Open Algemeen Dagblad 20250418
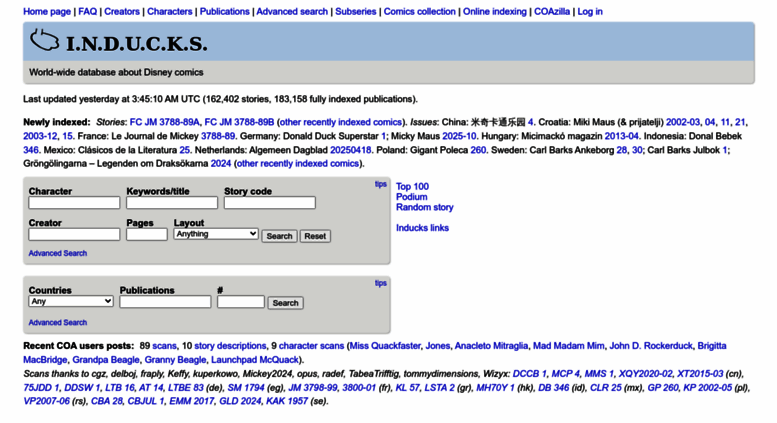 point(351,150)
